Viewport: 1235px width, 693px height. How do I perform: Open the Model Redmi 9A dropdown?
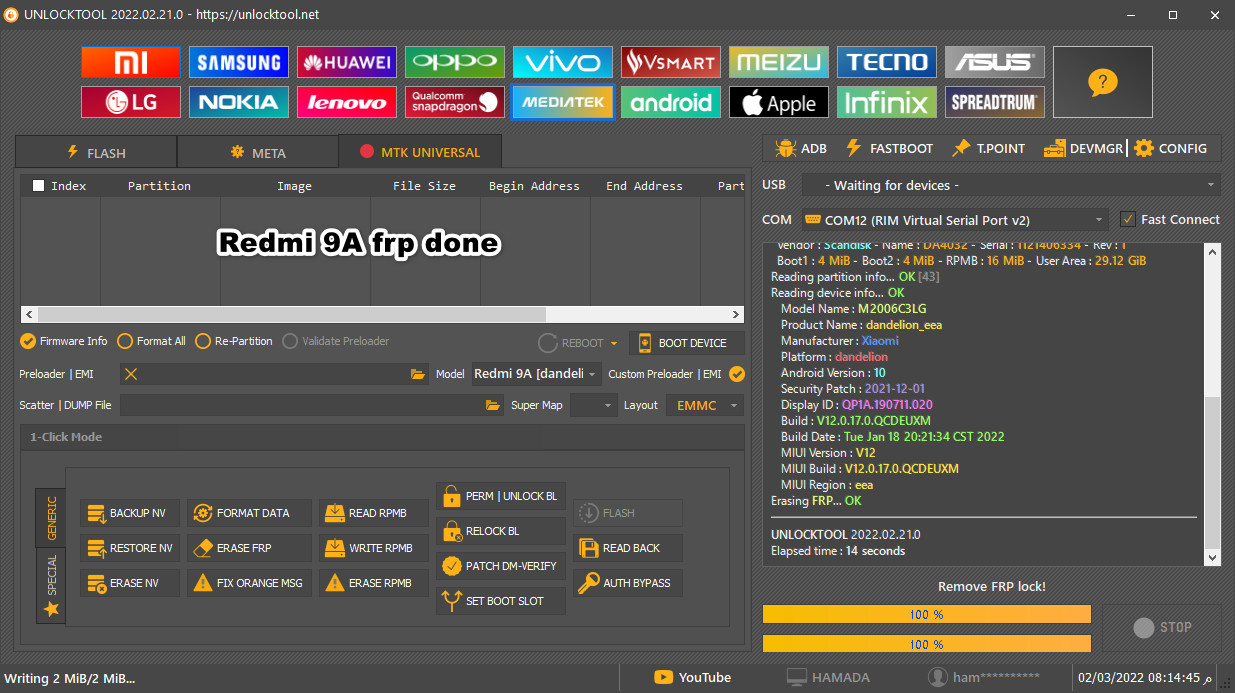point(536,374)
